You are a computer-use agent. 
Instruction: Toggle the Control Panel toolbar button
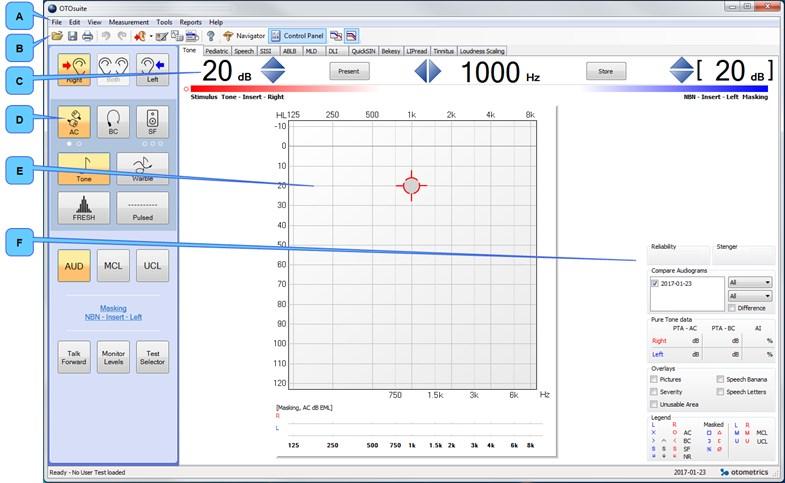[x=297, y=36]
